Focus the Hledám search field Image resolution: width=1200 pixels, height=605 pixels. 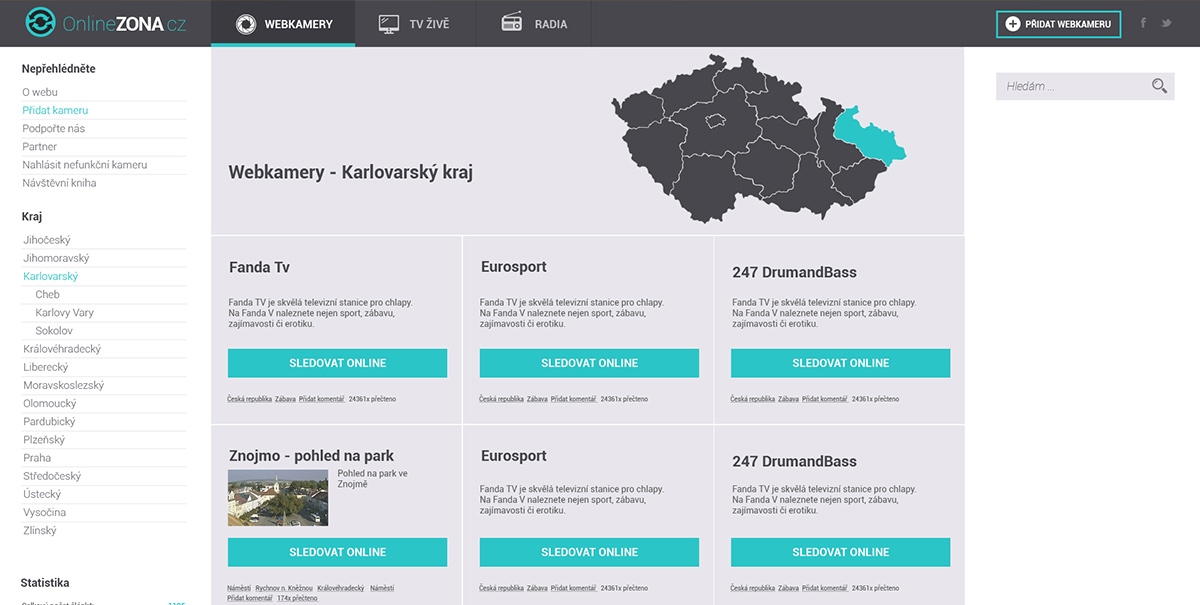coord(1085,86)
